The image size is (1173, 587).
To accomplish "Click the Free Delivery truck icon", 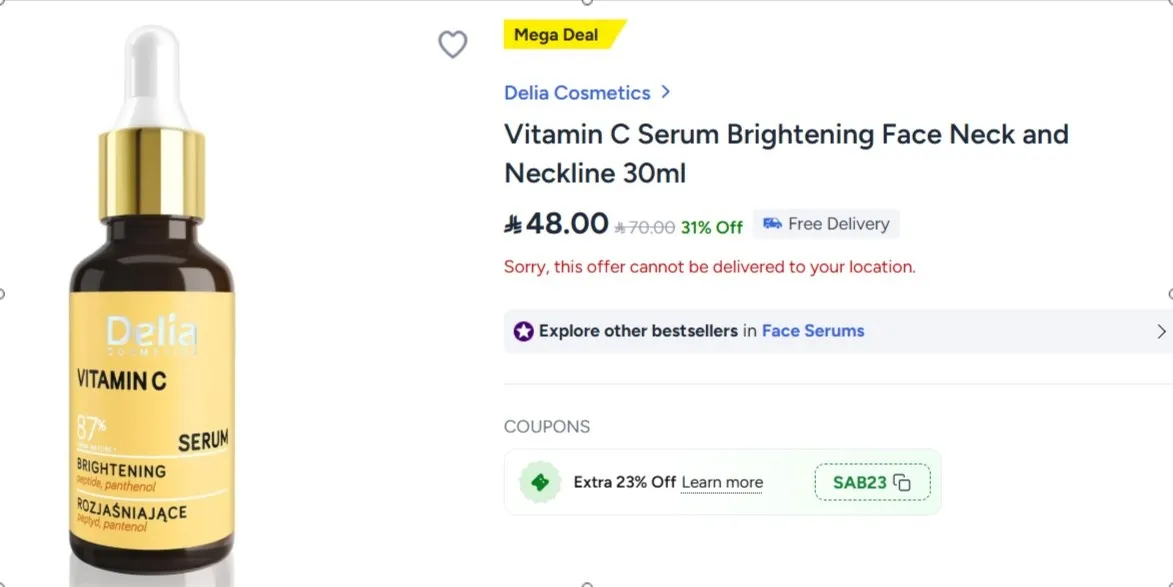I will click(771, 223).
